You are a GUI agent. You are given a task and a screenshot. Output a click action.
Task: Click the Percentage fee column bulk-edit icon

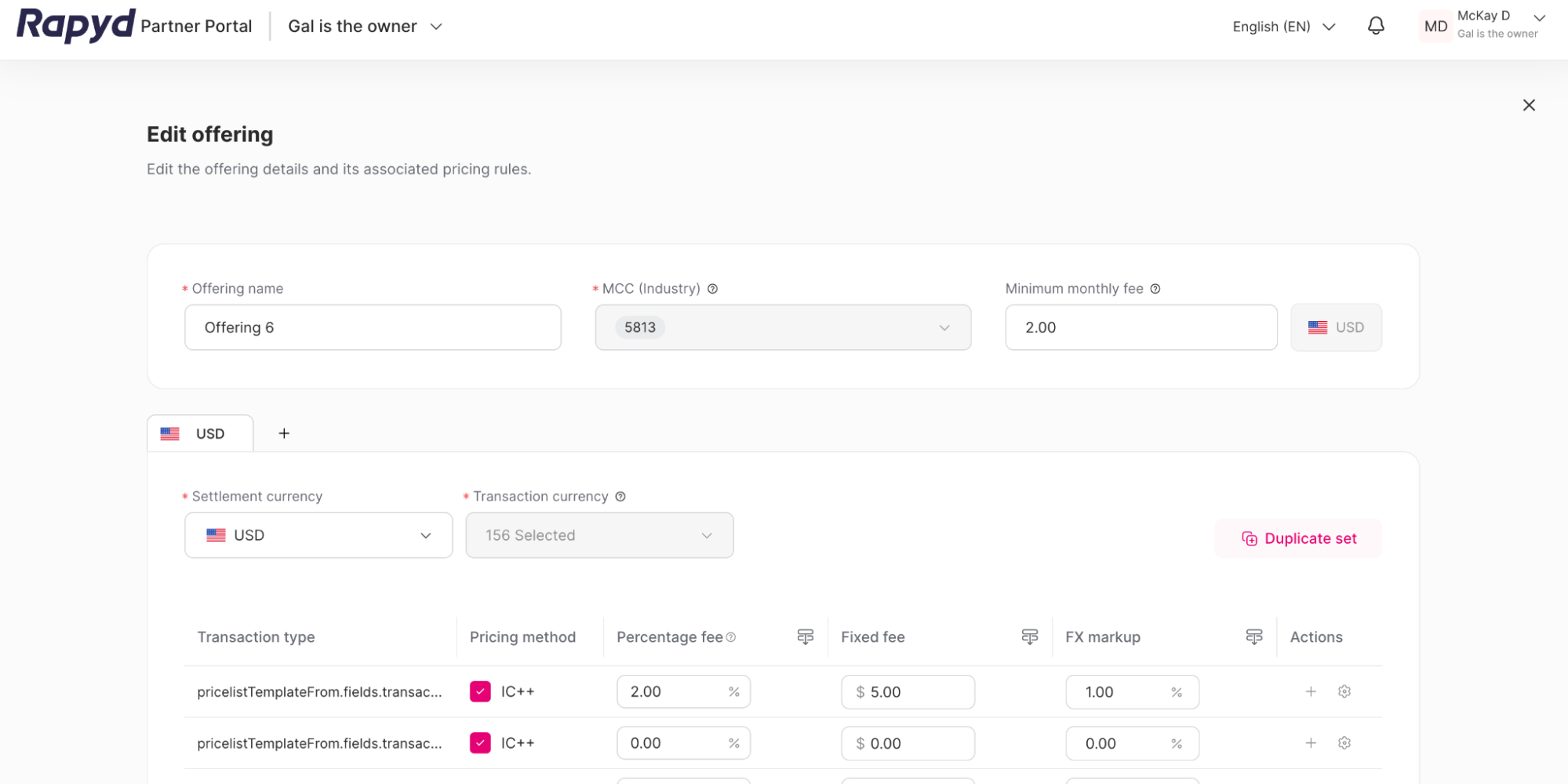(805, 636)
